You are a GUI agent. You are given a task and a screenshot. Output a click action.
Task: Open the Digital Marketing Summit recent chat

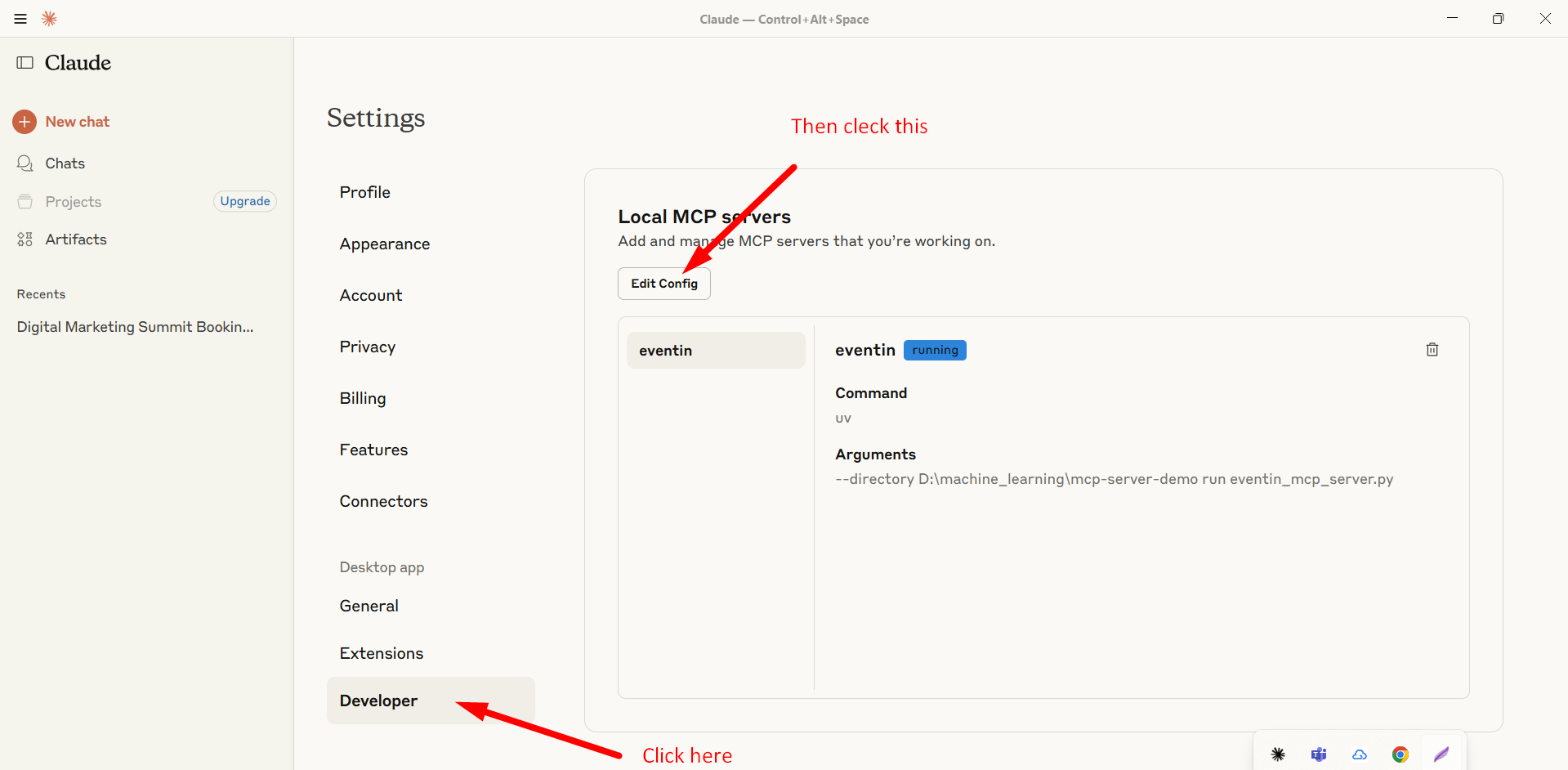click(136, 327)
